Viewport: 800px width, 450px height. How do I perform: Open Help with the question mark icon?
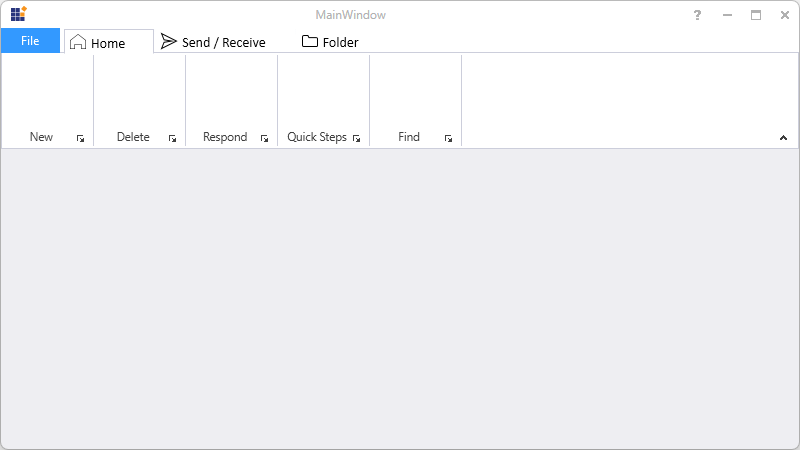point(698,15)
